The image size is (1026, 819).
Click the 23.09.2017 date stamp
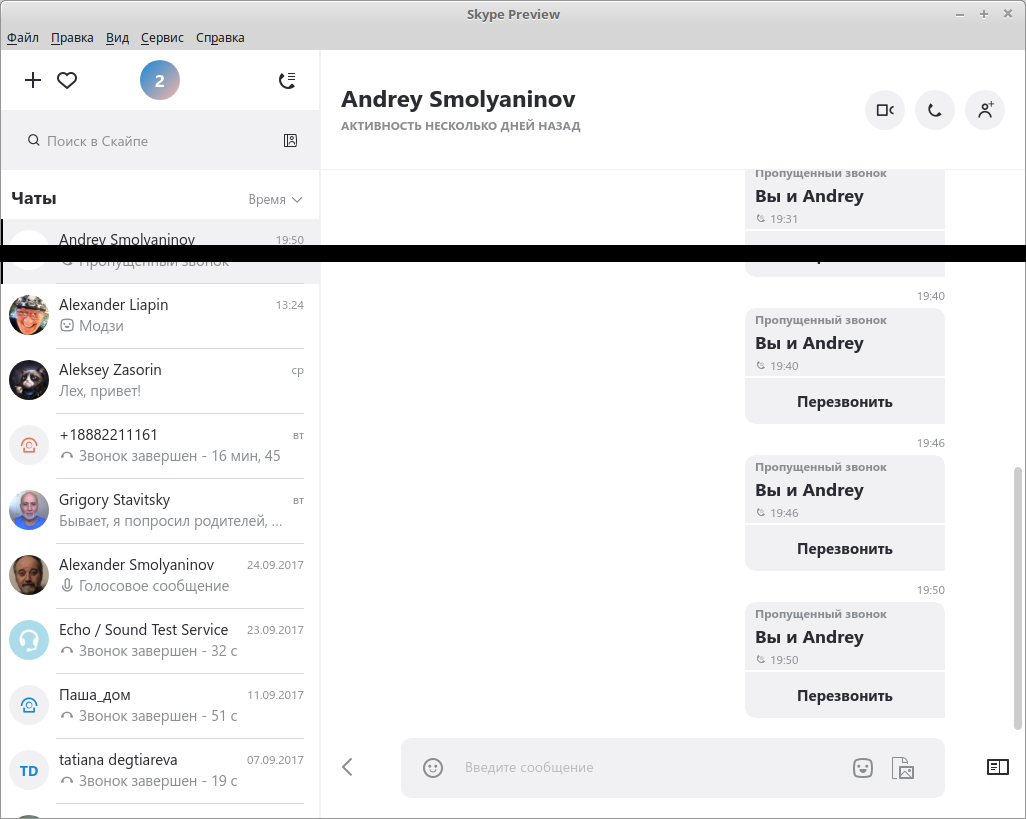(x=275, y=630)
